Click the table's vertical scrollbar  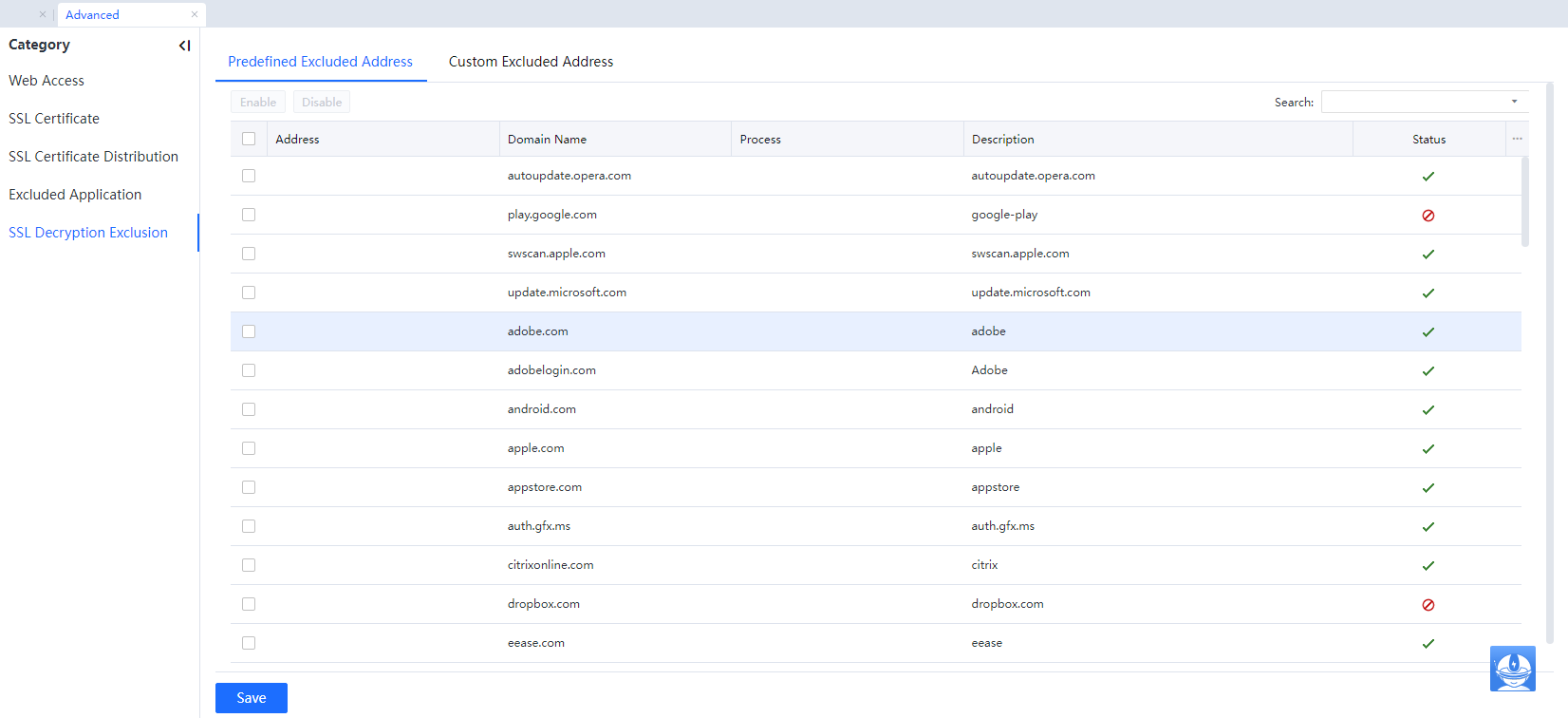[x=1524, y=201]
